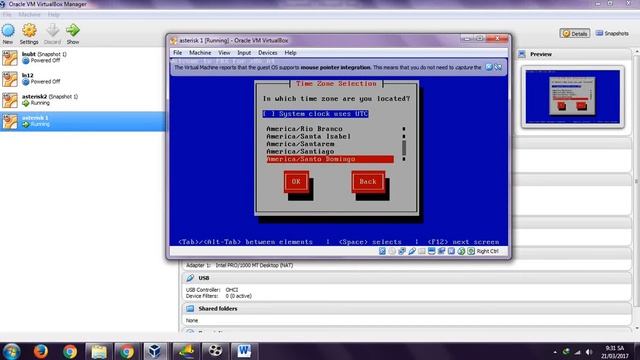This screenshot has height=360, width=640.
Task: Click the network signal tray icon
Action: tap(577, 352)
